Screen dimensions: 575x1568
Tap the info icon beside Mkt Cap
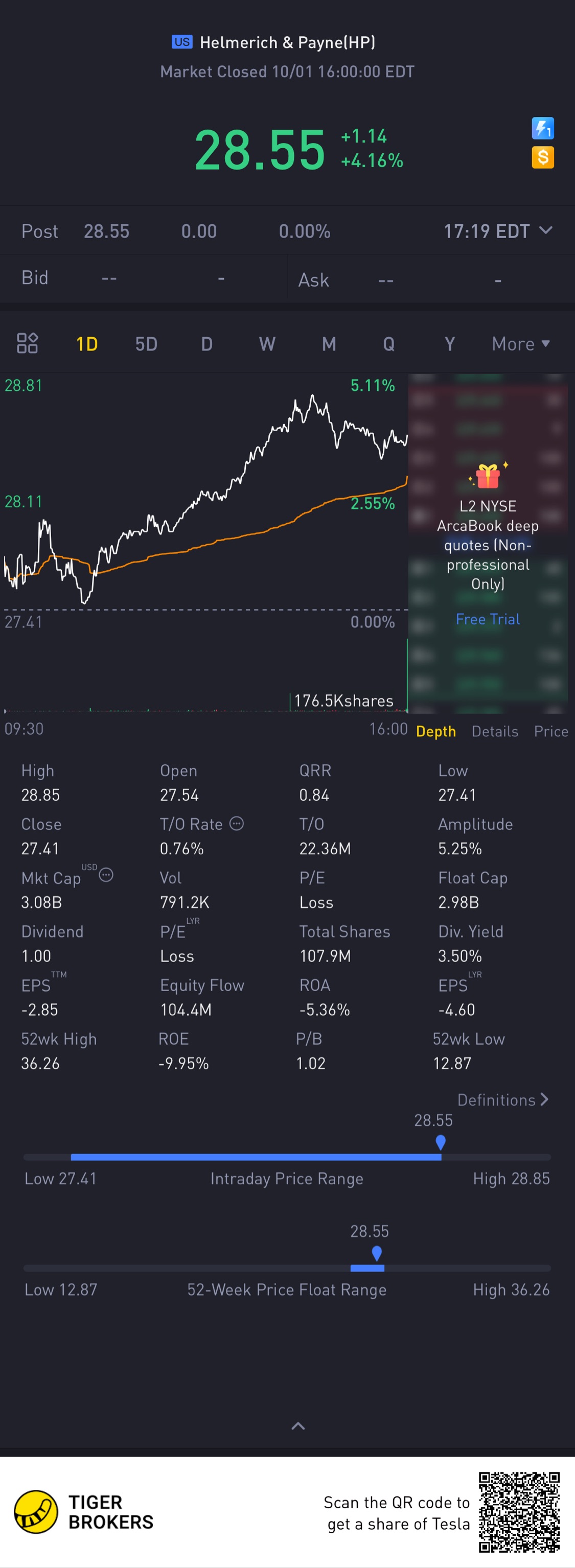point(106,875)
